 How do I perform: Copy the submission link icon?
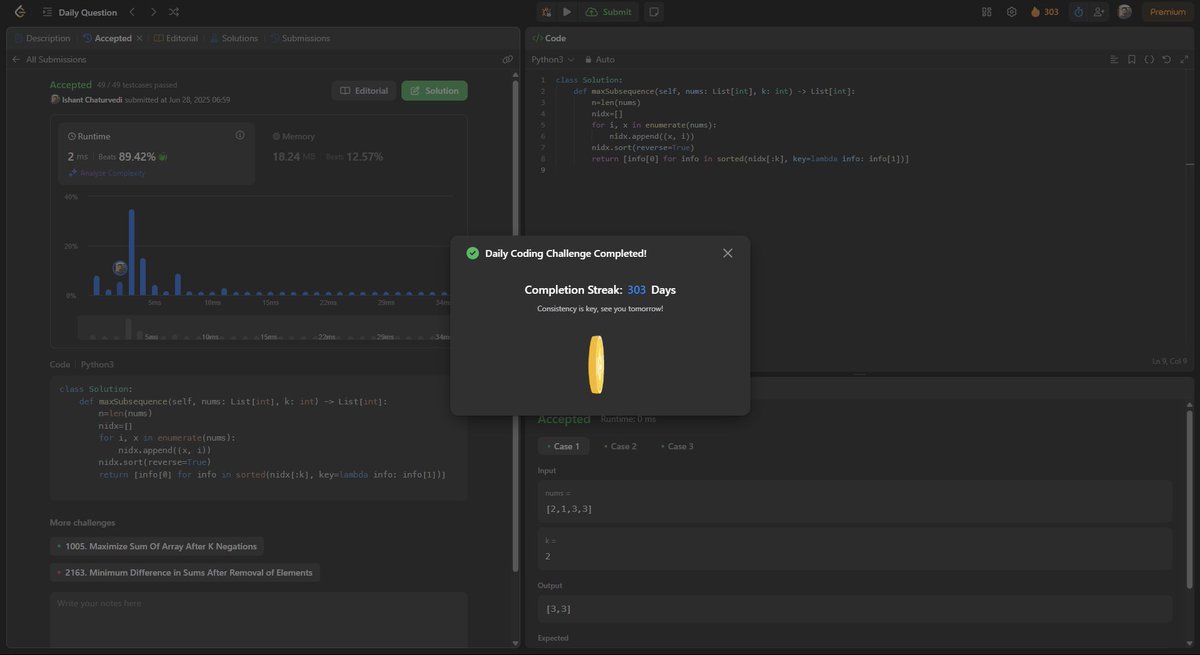(508, 59)
